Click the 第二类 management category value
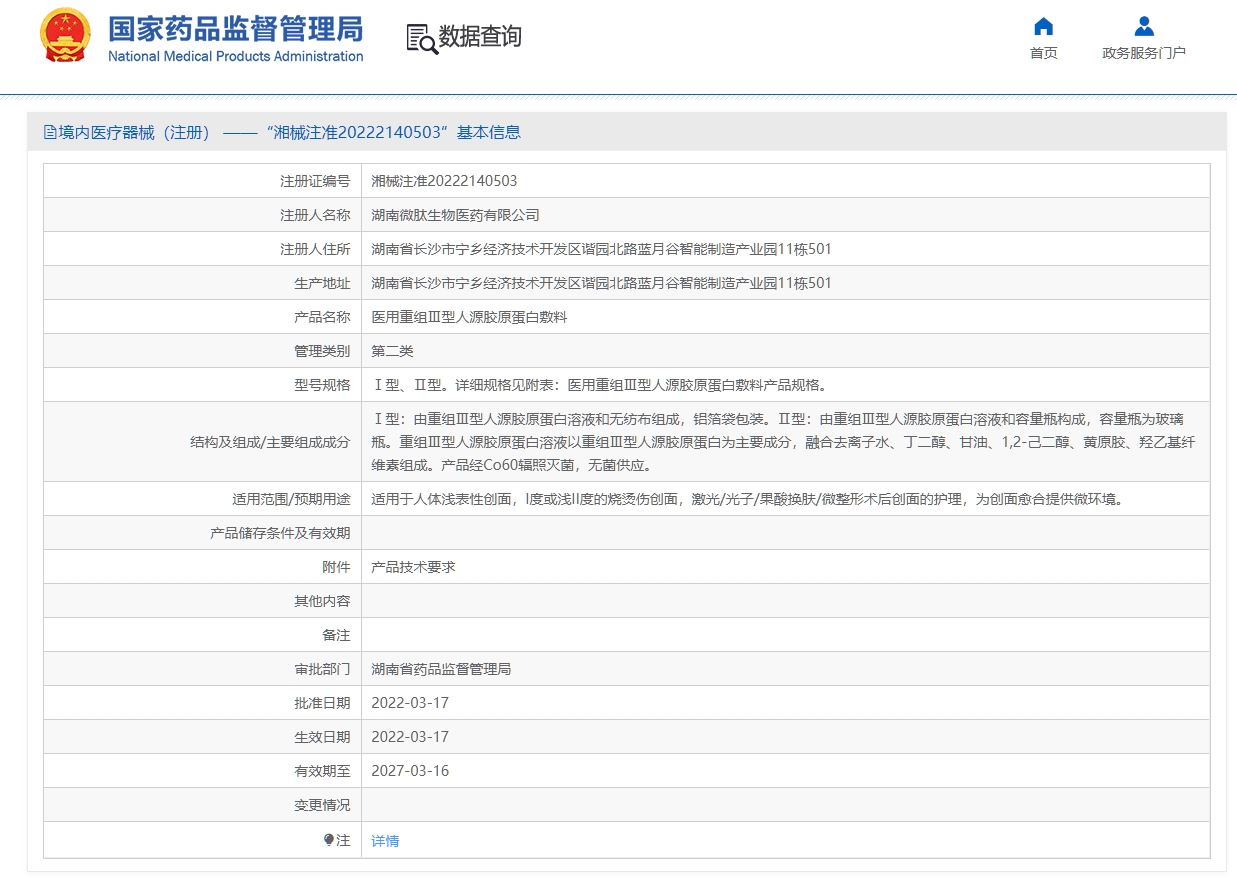 [392, 351]
